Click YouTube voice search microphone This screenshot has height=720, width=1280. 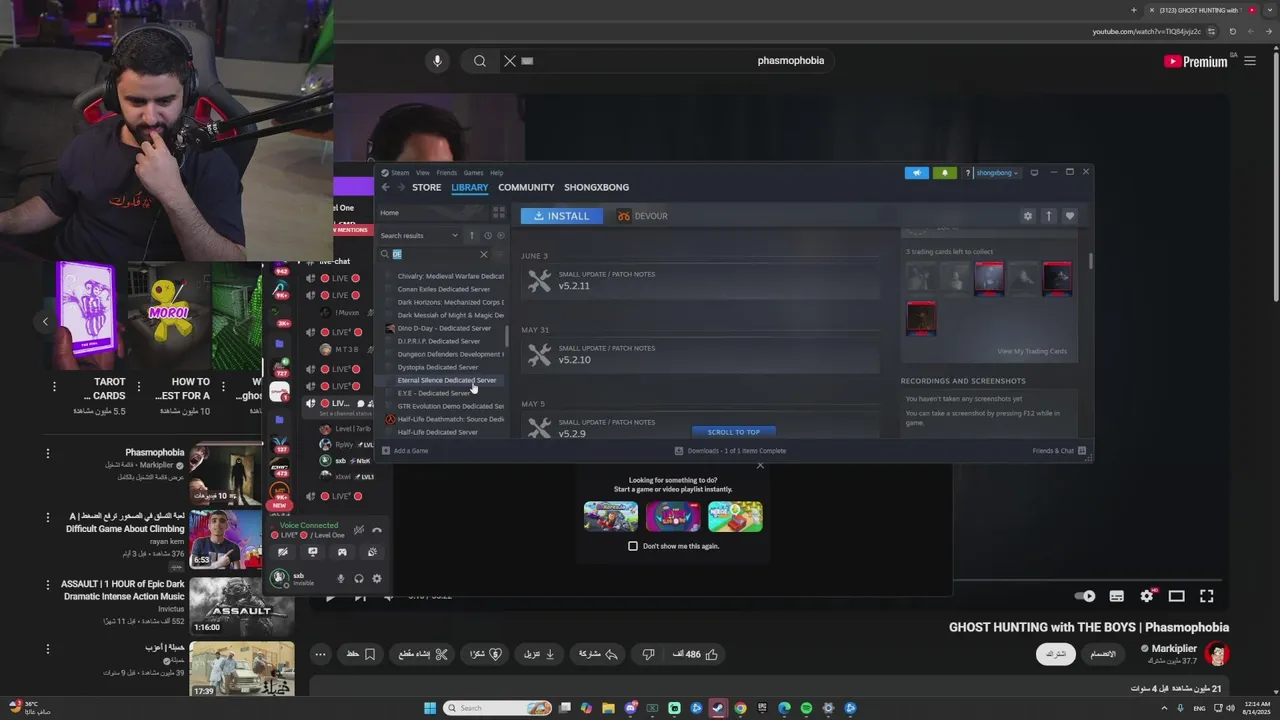[x=437, y=61]
